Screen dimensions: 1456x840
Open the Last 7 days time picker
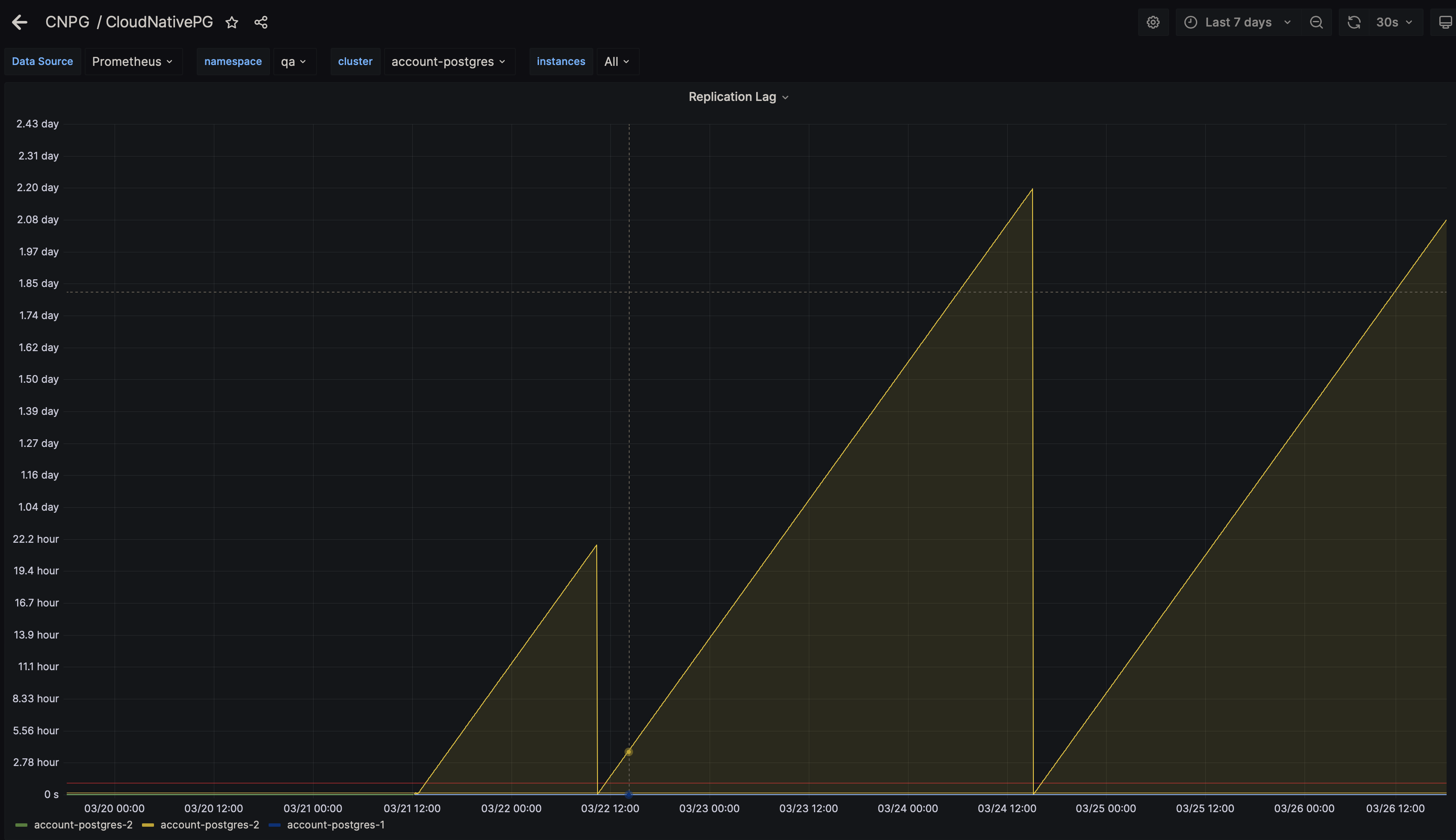pyautogui.click(x=1238, y=23)
